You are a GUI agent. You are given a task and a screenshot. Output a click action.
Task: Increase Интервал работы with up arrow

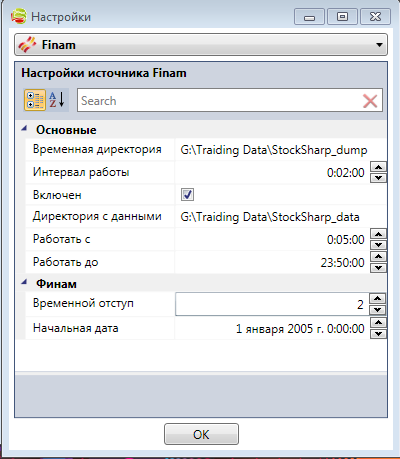pos(378,167)
